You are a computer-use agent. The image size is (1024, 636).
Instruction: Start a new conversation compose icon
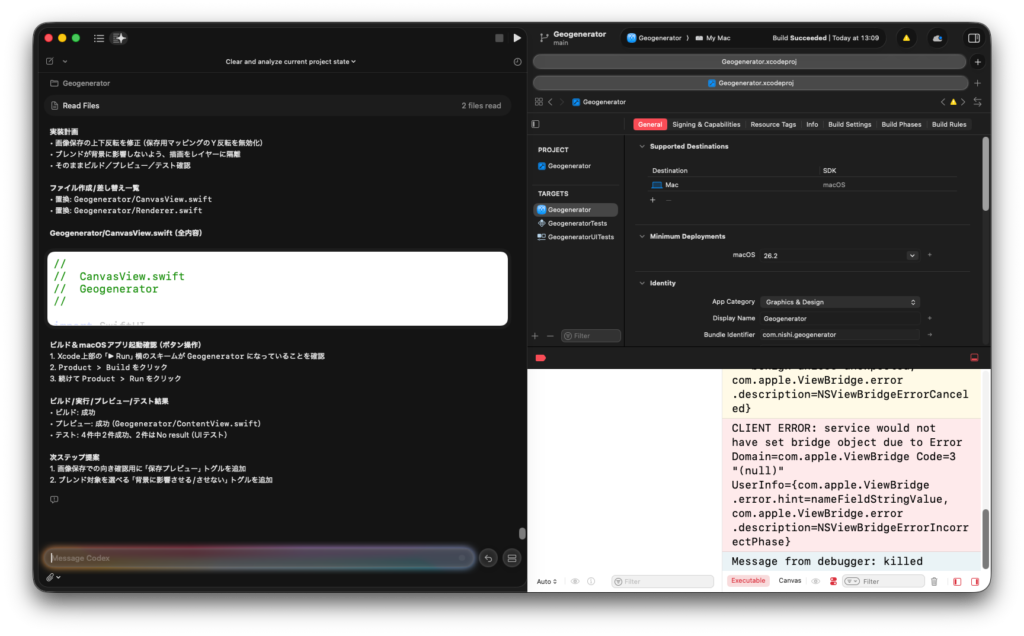(x=50, y=62)
